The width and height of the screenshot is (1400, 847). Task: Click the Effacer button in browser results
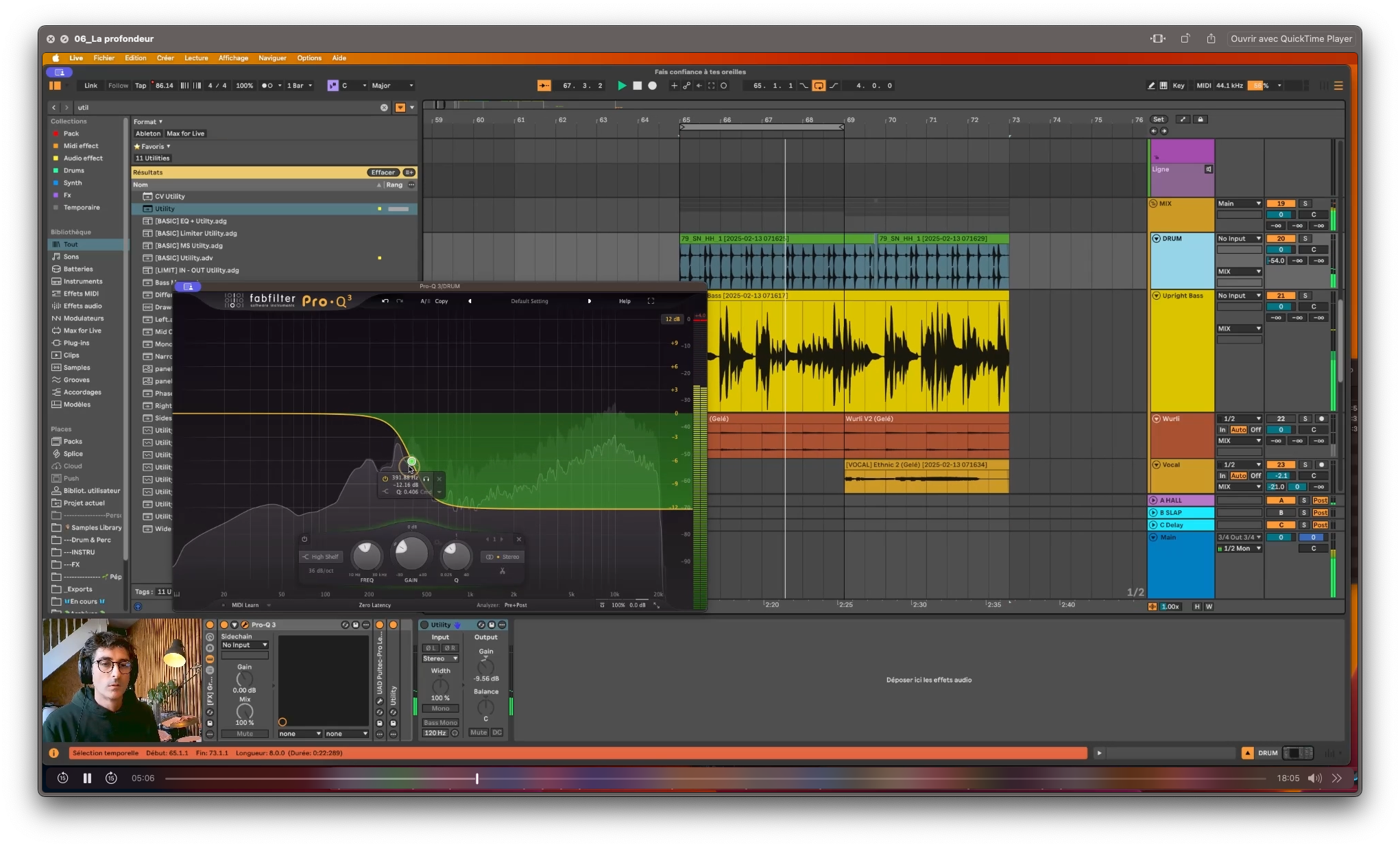coord(383,173)
